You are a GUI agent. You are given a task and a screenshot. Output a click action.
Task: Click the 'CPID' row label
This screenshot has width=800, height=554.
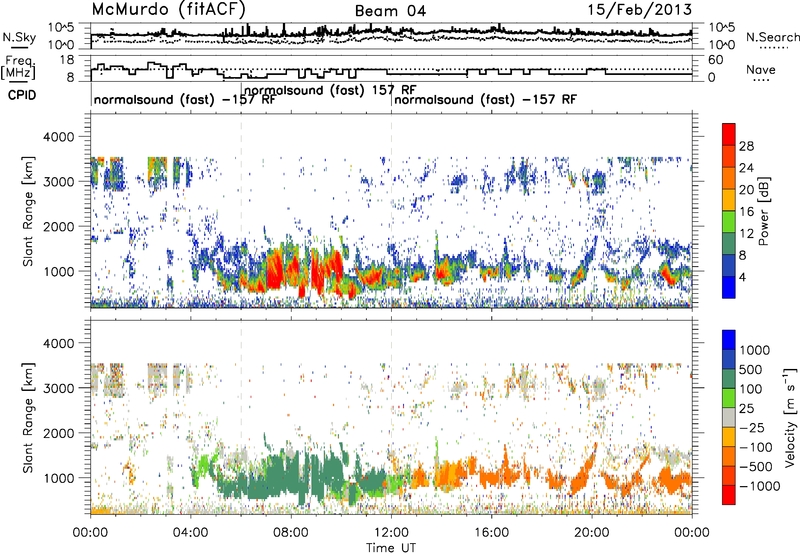[x=22, y=95]
